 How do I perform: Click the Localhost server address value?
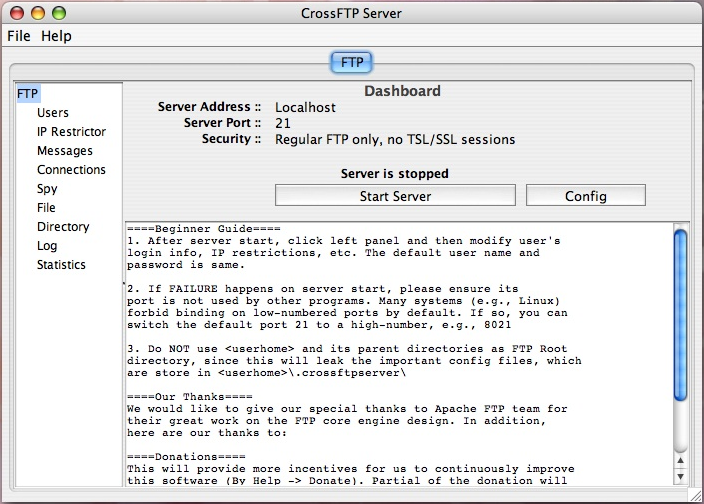point(305,108)
